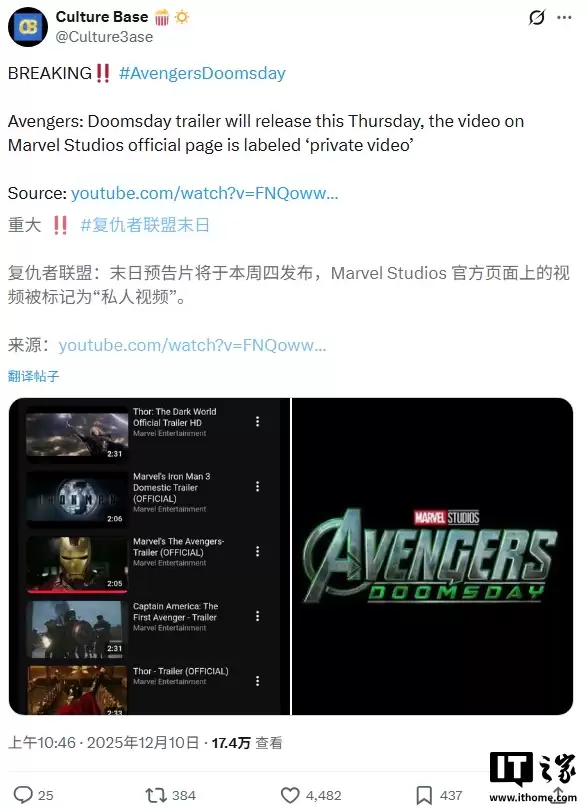Image resolution: width=587 pixels, height=810 pixels.
Task: Open the Chinese hashtag #复仇者联盟末日
Action: tap(145, 225)
